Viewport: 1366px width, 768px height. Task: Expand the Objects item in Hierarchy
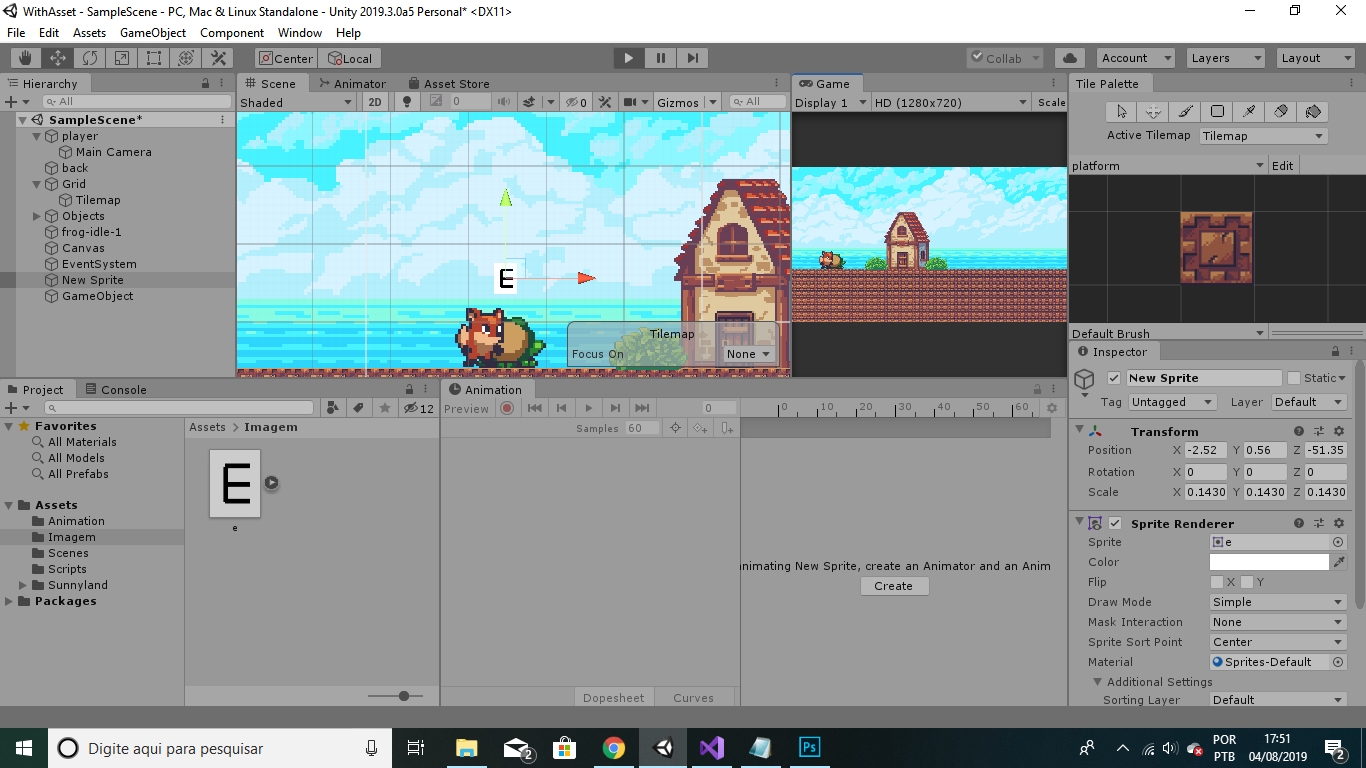[x=37, y=216]
